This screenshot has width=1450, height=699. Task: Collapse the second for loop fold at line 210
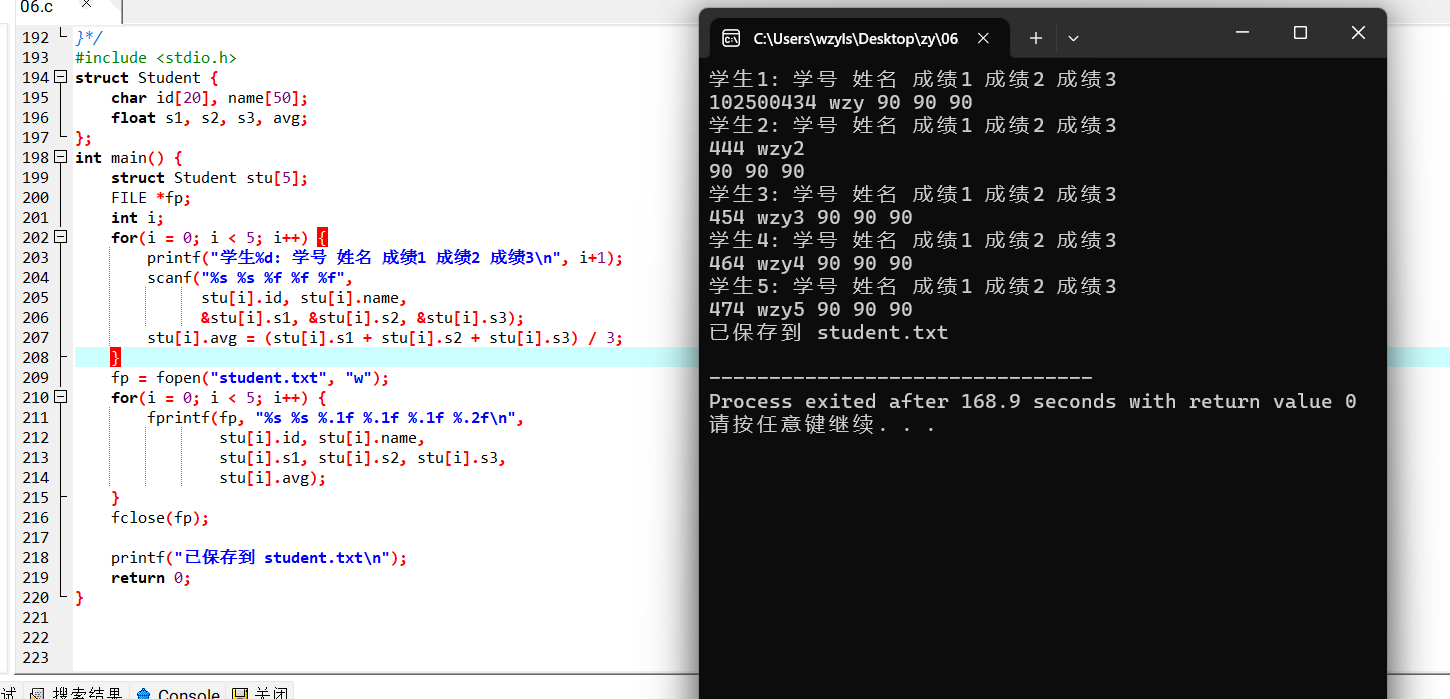pyautogui.click(x=61, y=397)
